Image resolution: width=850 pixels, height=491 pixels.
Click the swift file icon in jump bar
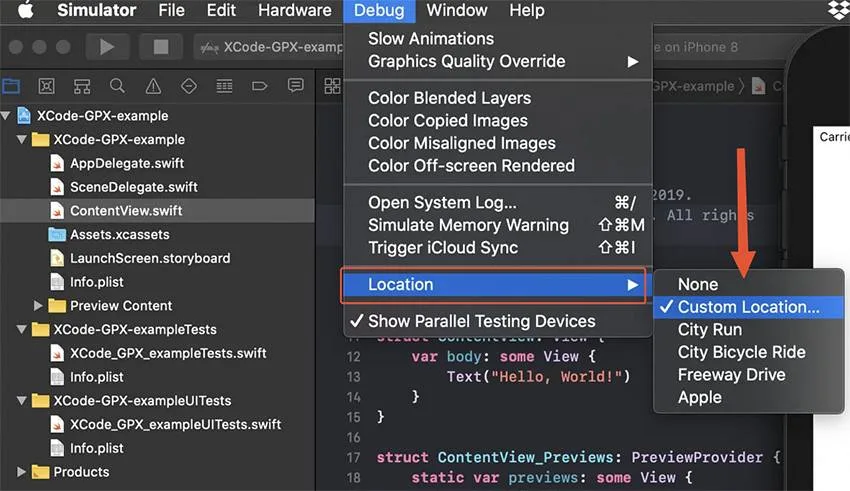758,86
